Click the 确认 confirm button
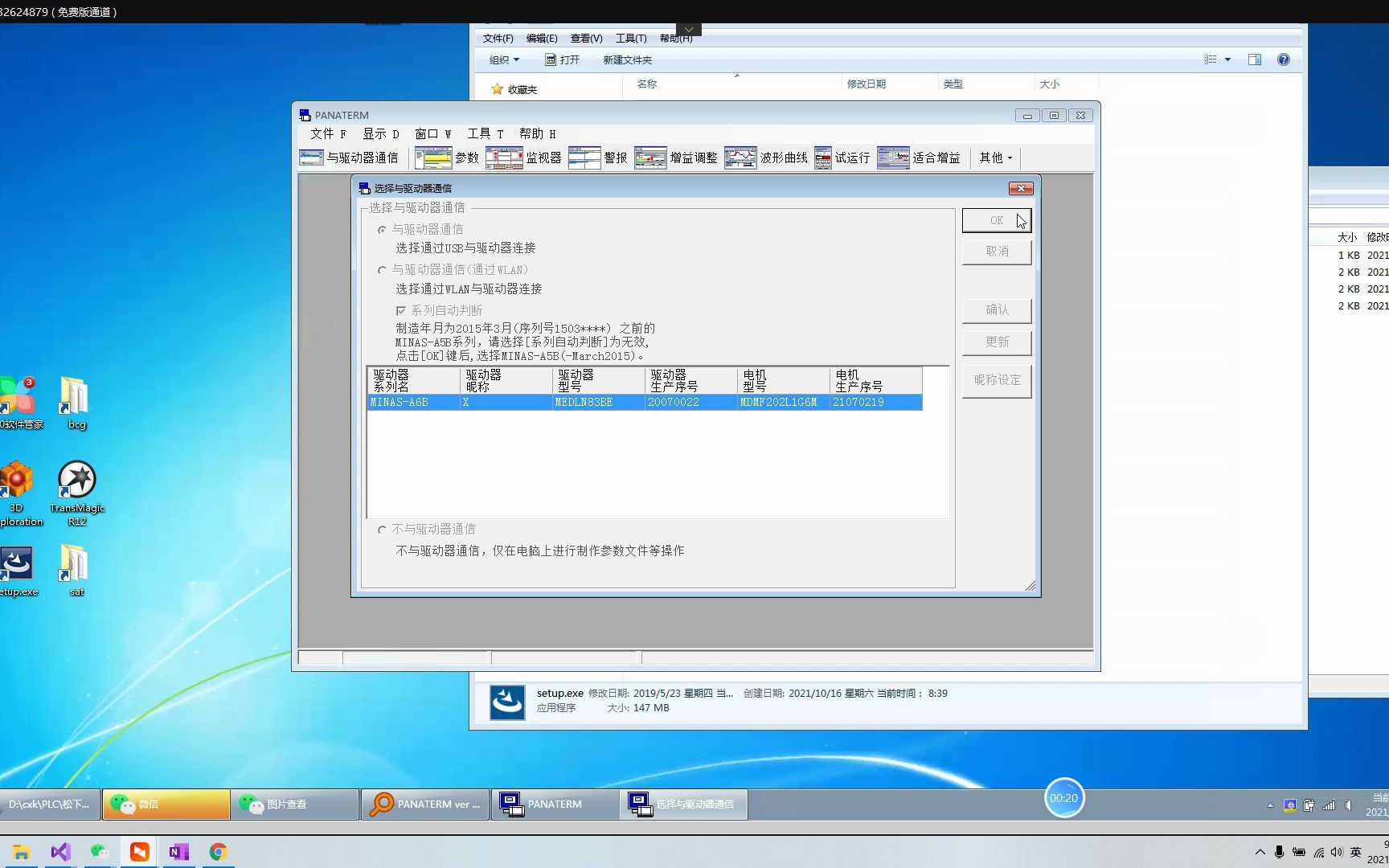The width and height of the screenshot is (1389, 868). click(x=997, y=310)
